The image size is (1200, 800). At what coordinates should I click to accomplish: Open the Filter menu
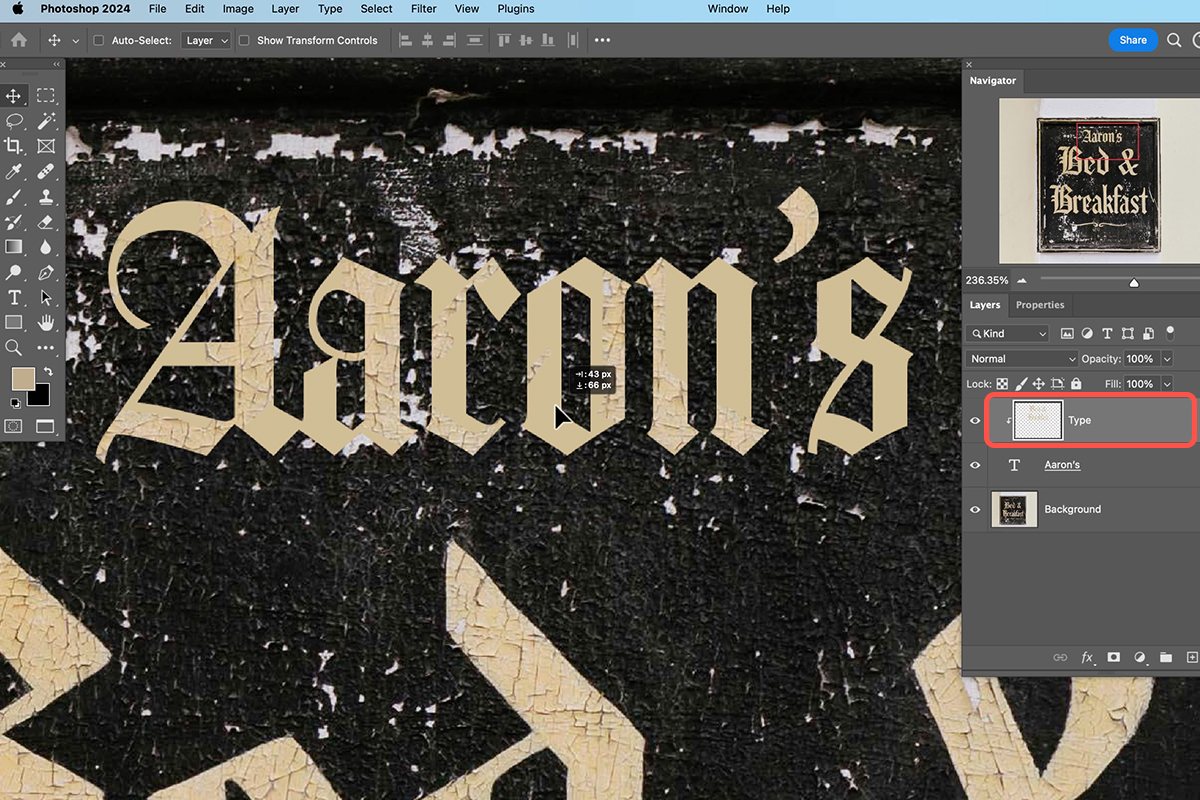click(424, 9)
